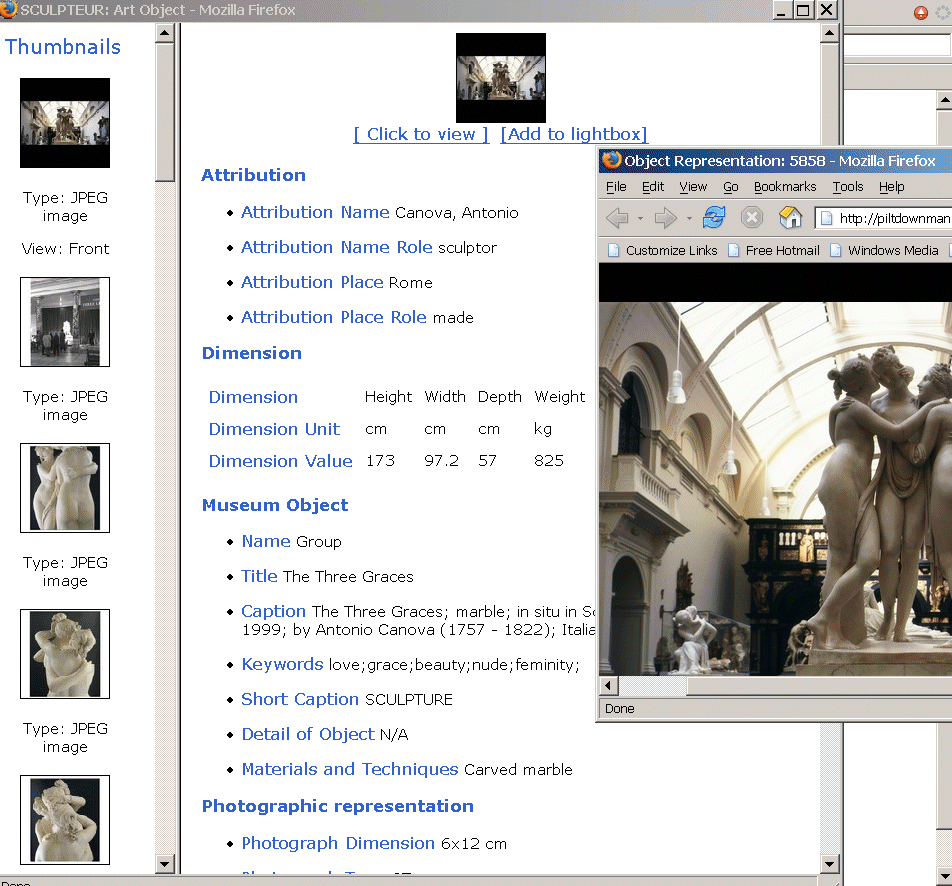
Task: Click the Attribution Place Role link
Action: coord(334,318)
